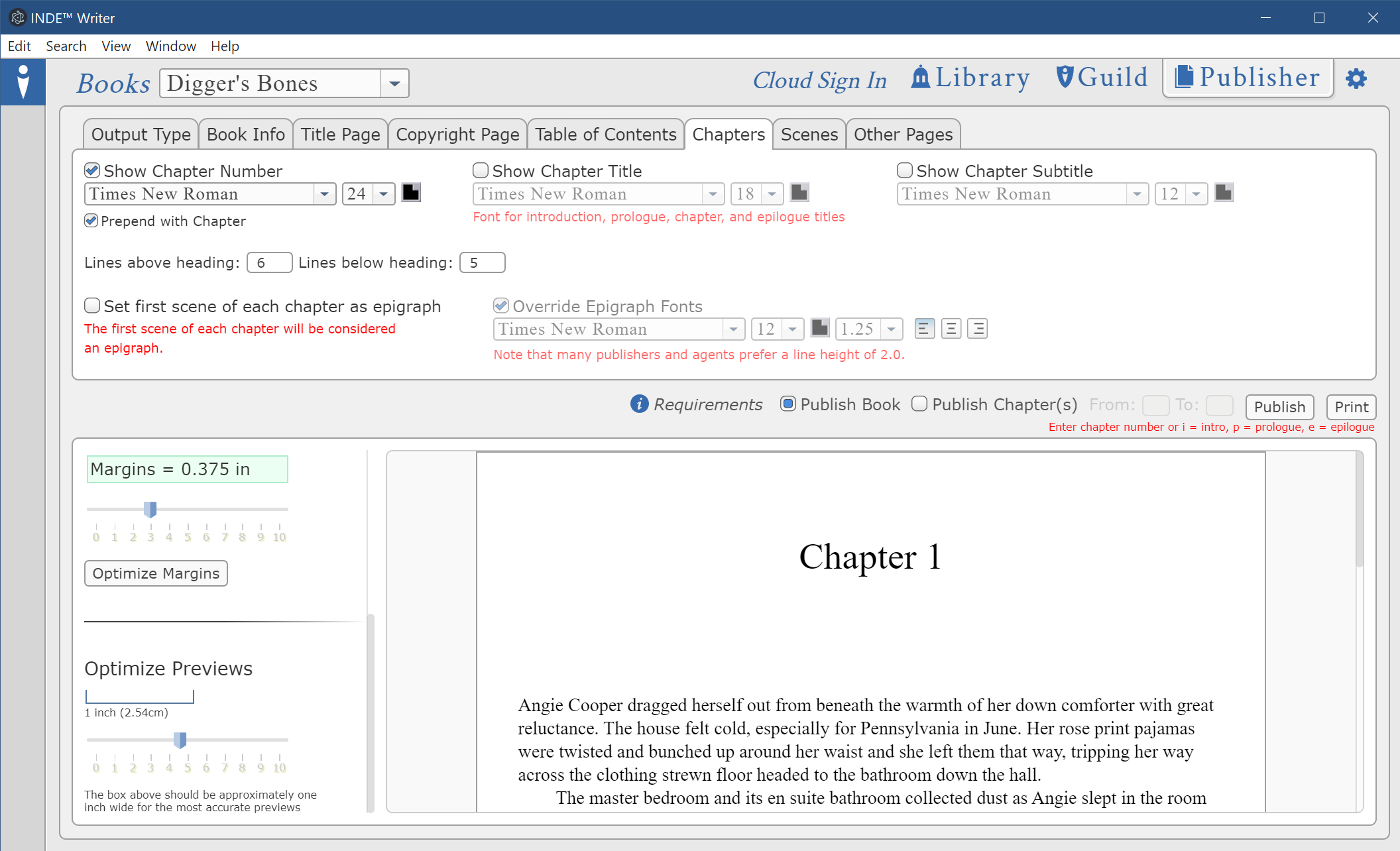Switch to the Scenes tab

tap(809, 135)
